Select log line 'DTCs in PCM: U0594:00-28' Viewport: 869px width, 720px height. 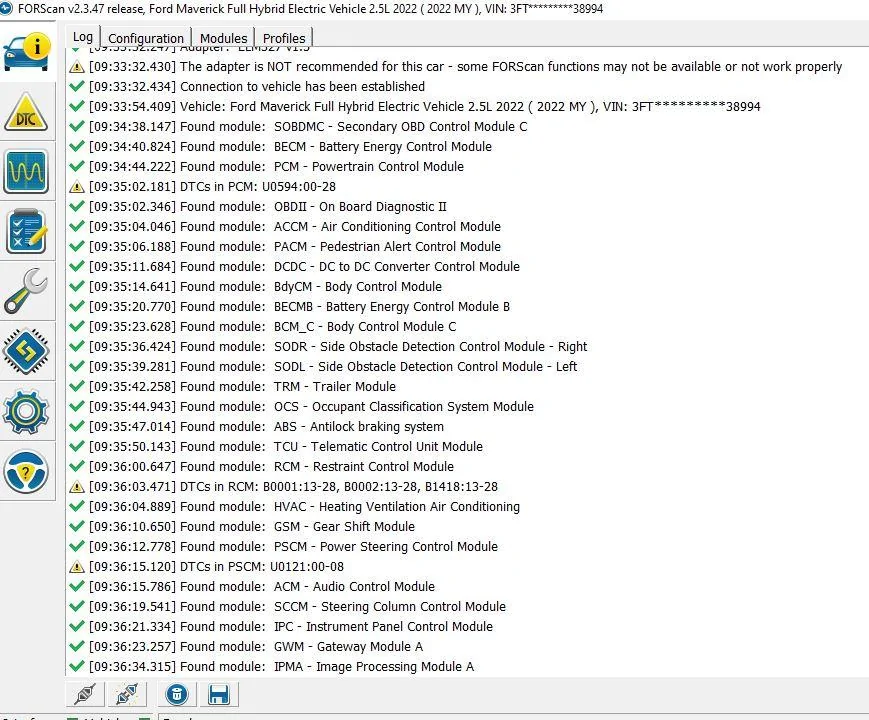click(x=212, y=186)
